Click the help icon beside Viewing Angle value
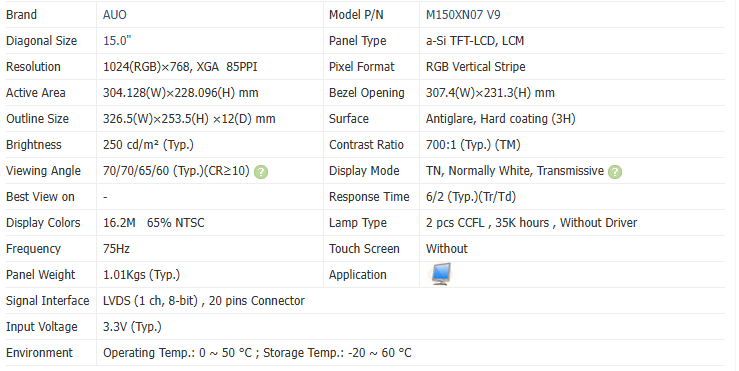739x371 pixels. click(261, 172)
